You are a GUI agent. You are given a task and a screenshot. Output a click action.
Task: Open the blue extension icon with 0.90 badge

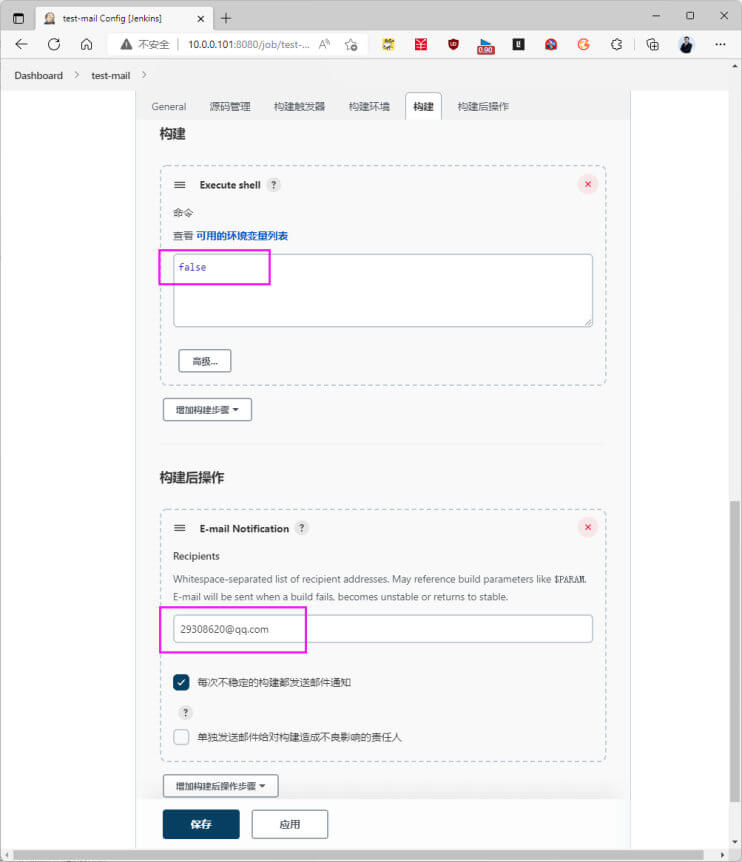[486, 46]
